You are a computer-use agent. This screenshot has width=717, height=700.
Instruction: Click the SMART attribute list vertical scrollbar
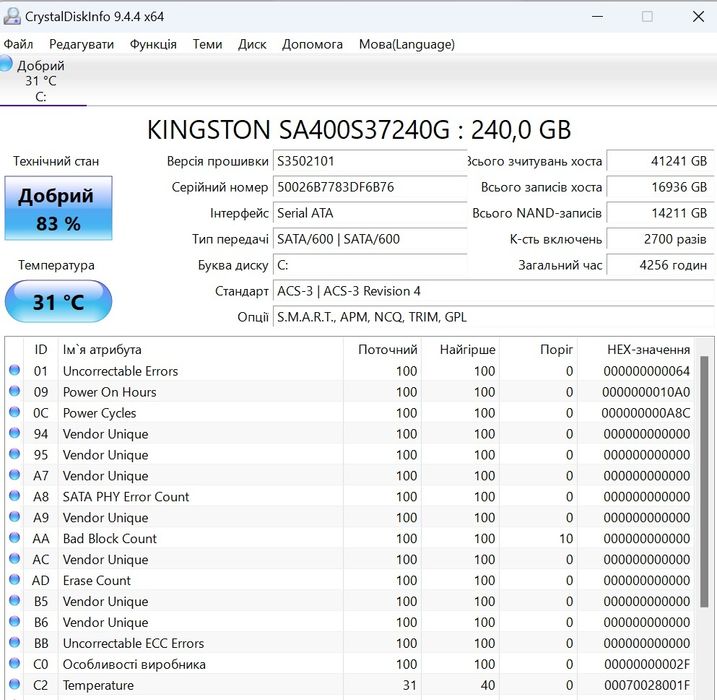point(704,482)
